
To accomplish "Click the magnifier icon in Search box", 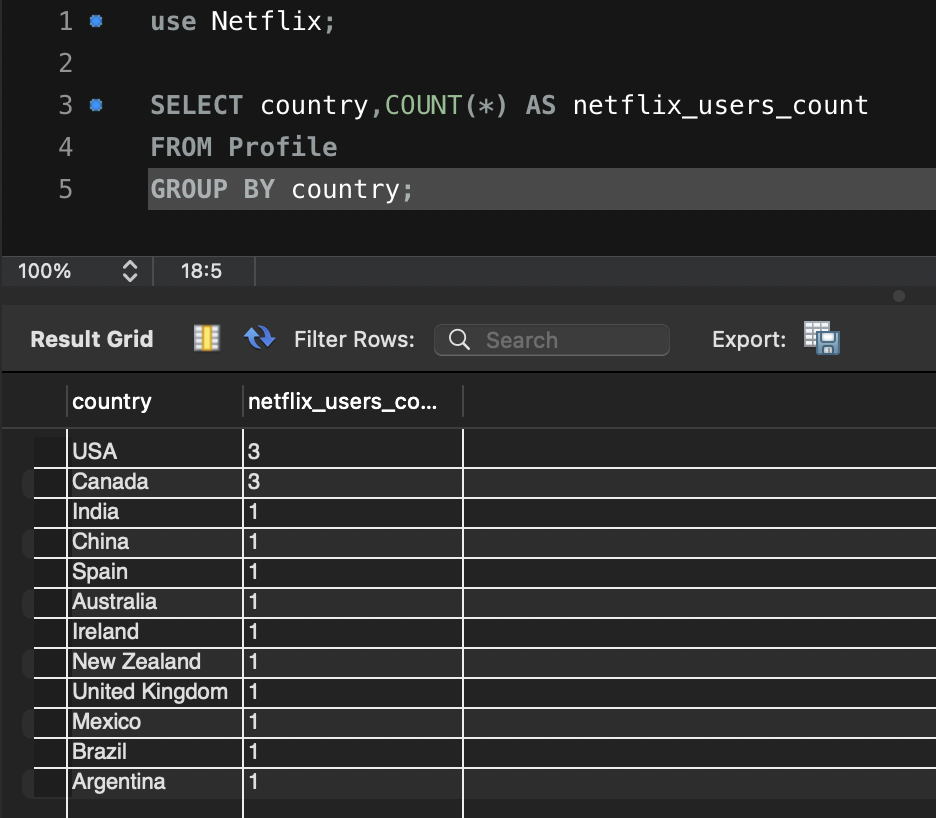I will [457, 339].
